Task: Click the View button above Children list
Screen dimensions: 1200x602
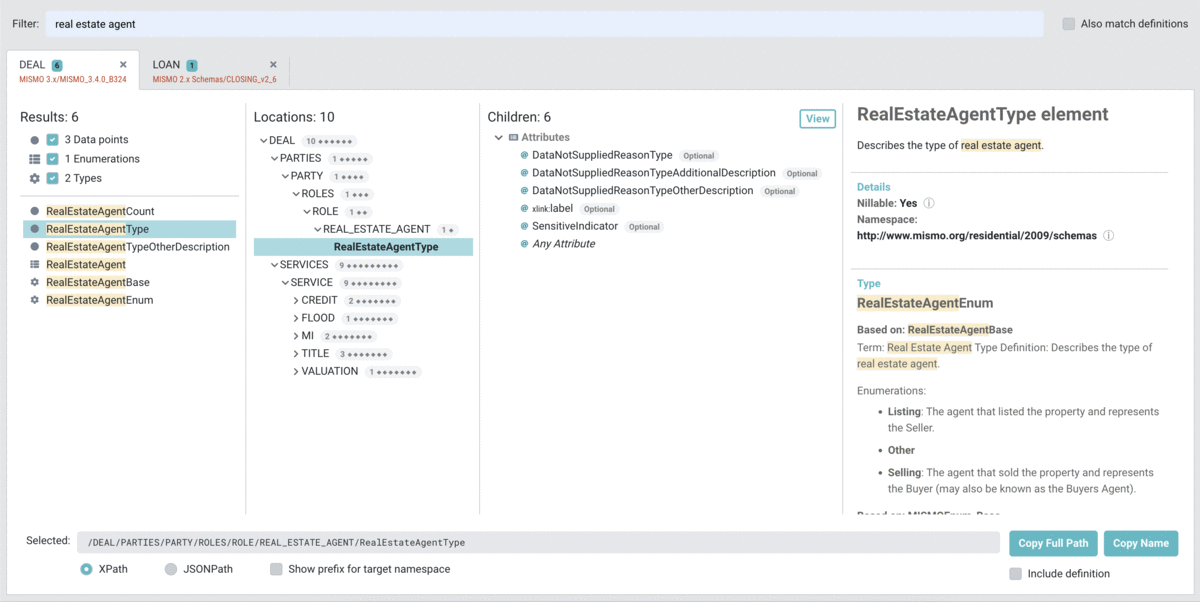Action: (x=817, y=118)
